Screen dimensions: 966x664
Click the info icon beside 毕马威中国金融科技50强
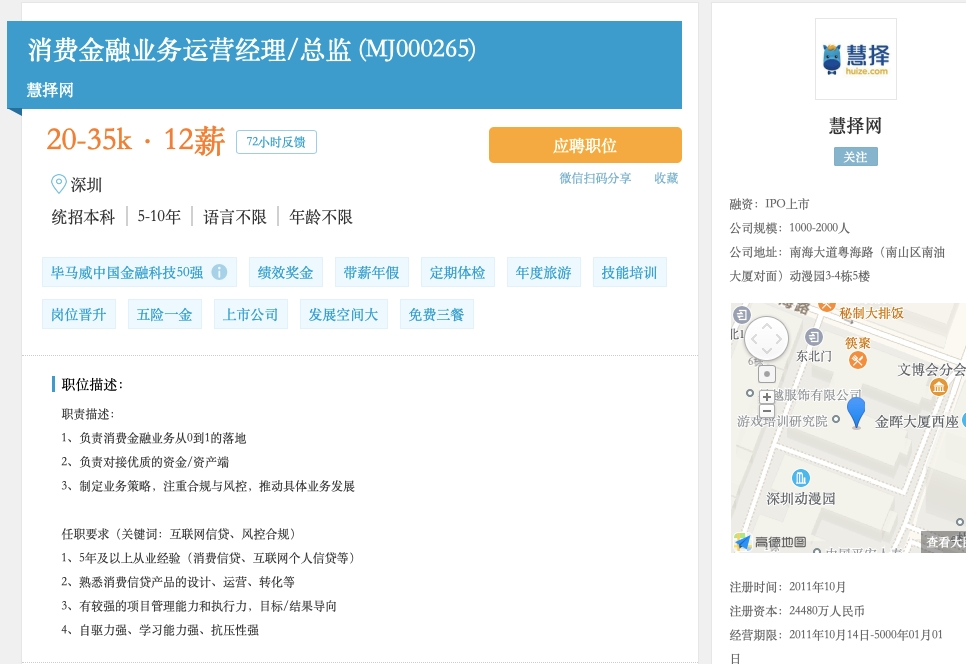point(219,272)
